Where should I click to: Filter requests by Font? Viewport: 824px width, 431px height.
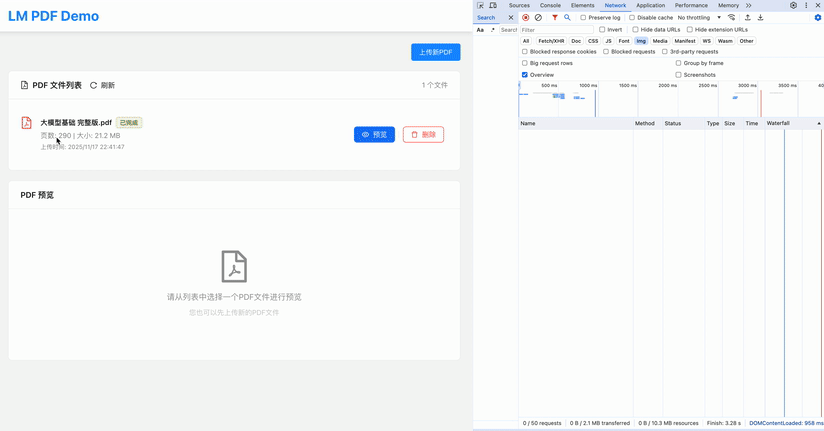[624, 41]
